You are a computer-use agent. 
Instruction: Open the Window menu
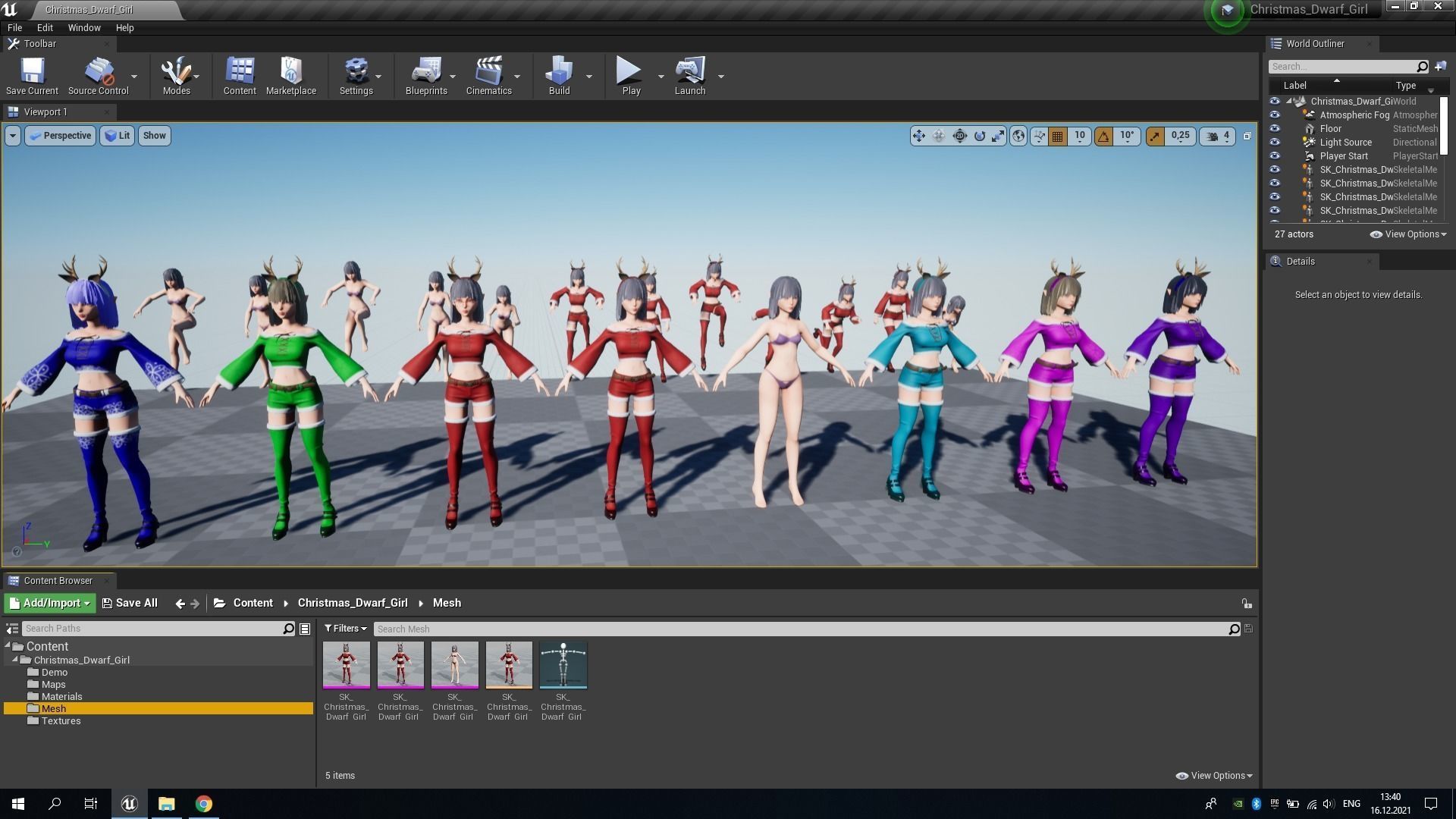pyautogui.click(x=83, y=27)
